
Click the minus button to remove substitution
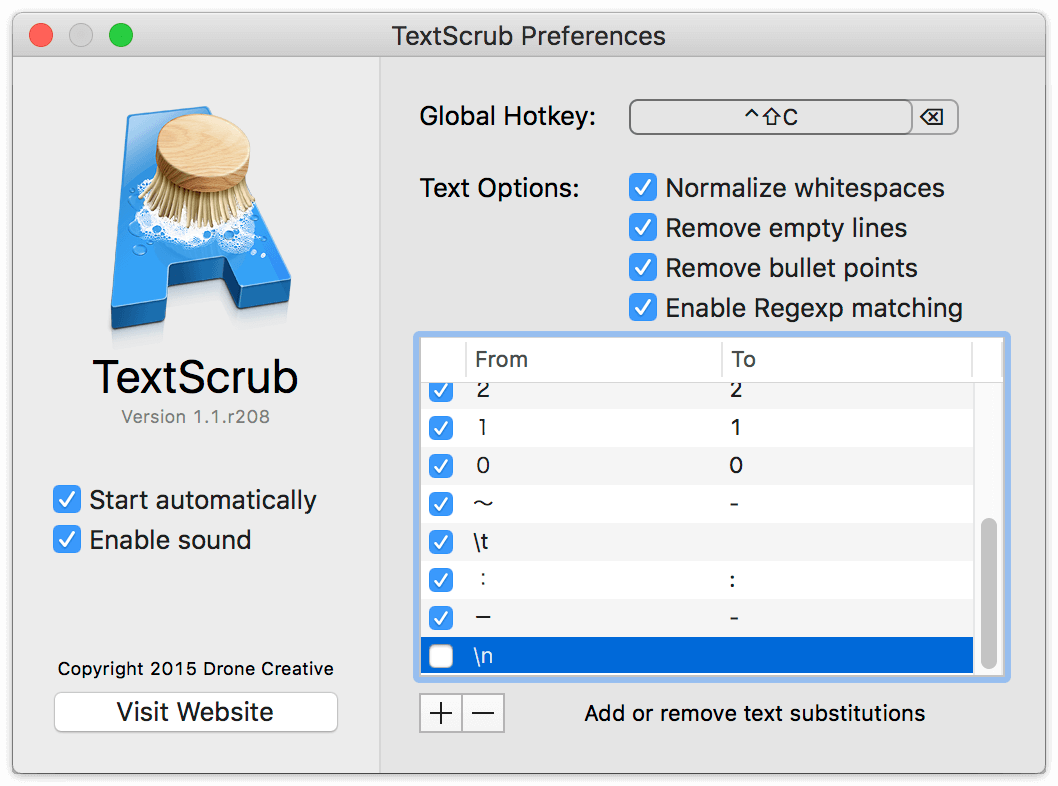tap(483, 713)
